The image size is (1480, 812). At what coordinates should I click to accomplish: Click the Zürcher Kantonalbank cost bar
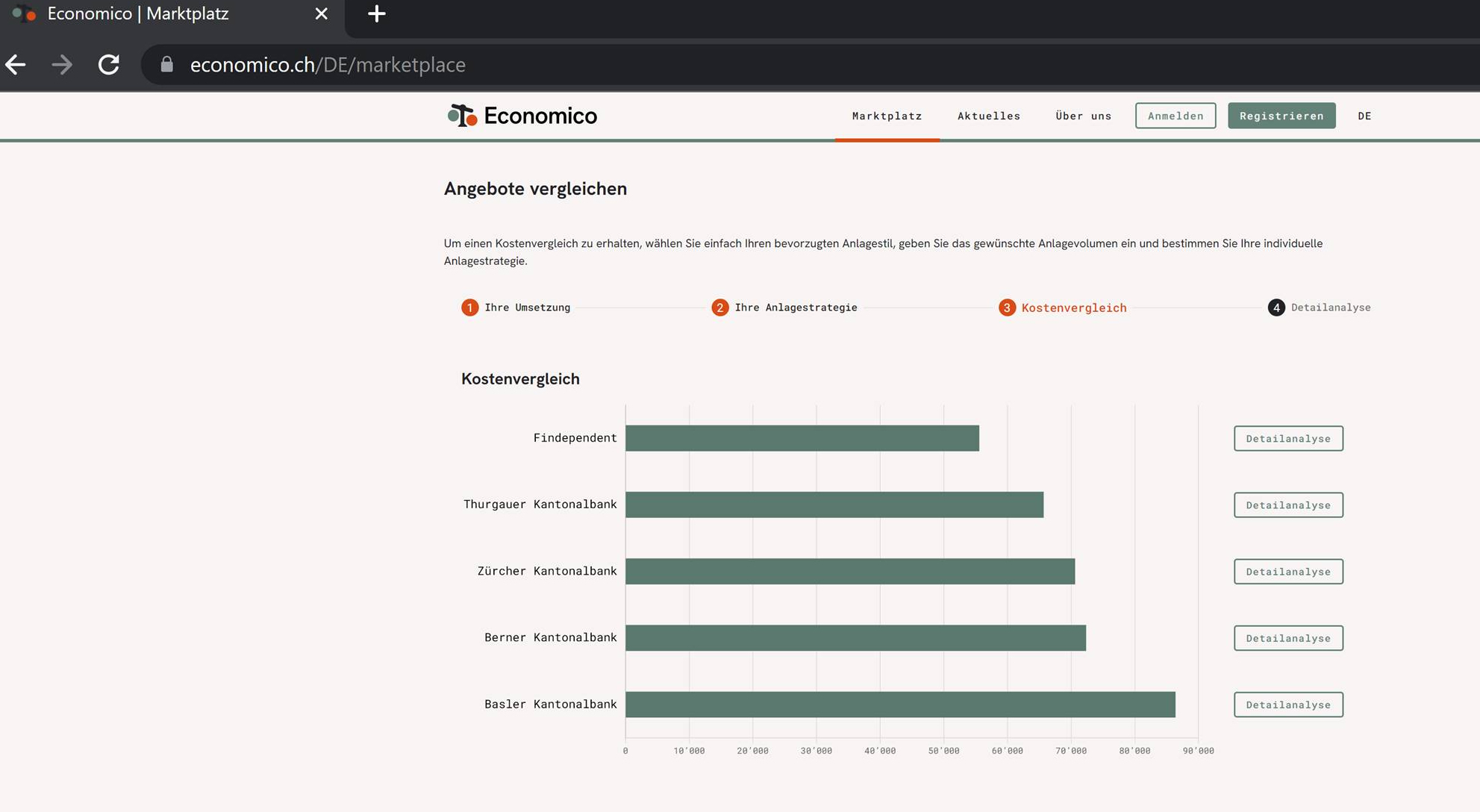849,572
